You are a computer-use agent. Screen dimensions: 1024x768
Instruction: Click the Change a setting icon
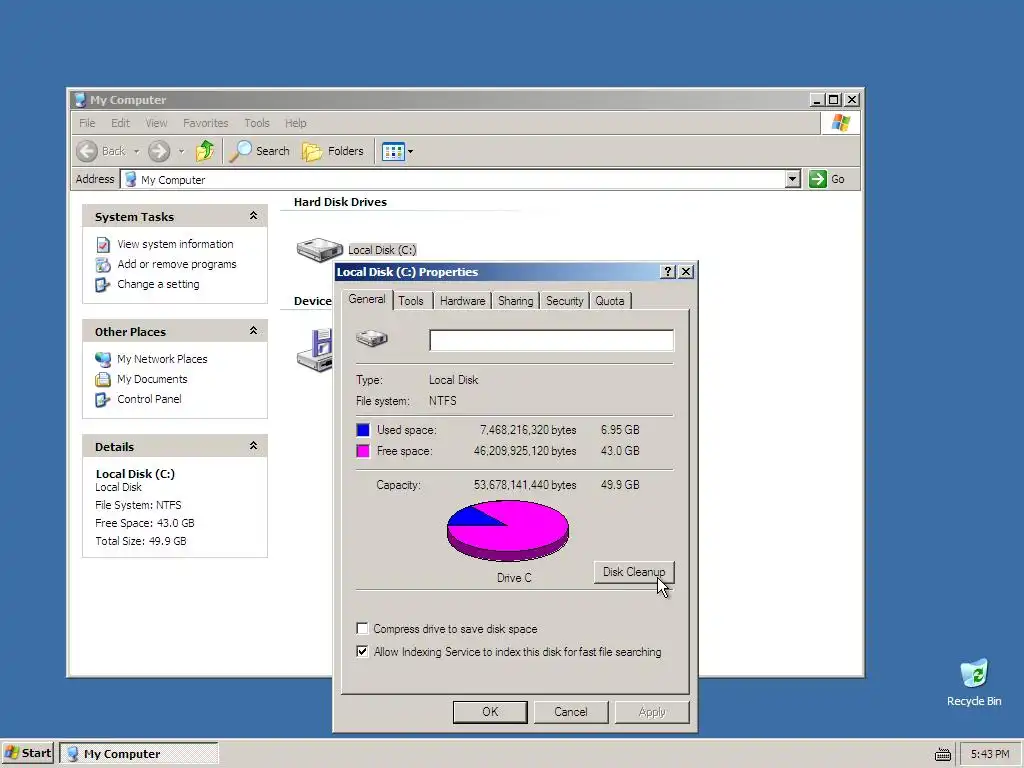point(103,285)
